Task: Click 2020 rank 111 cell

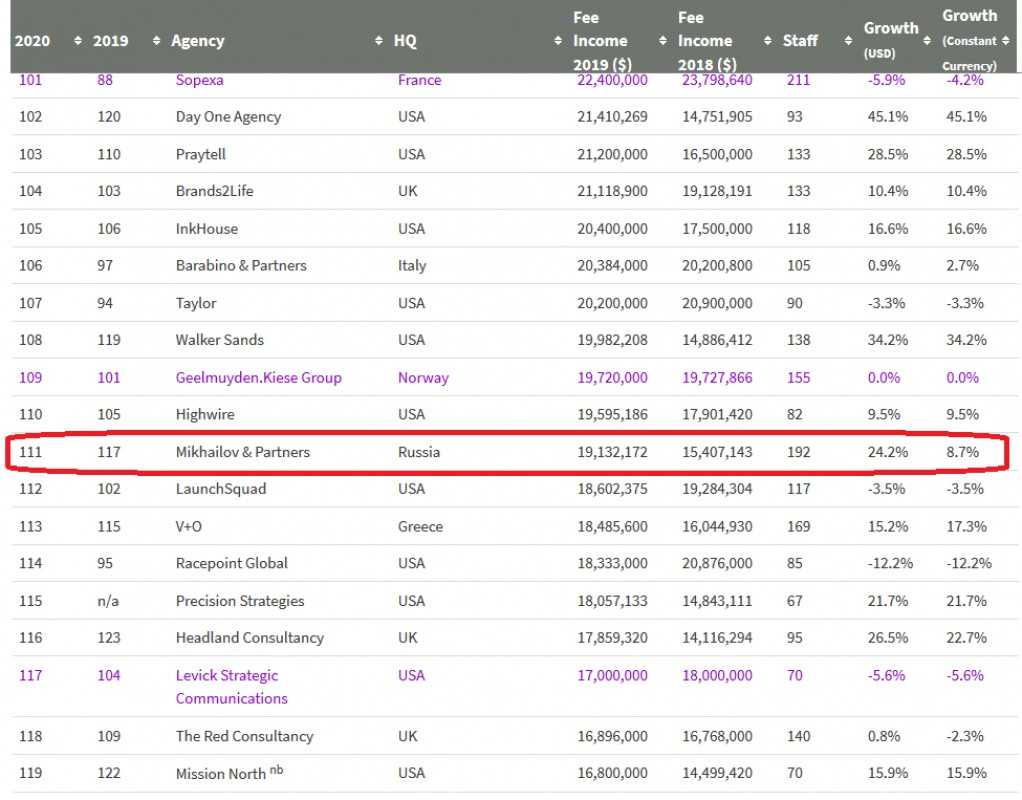Action: pyautogui.click(x=31, y=452)
